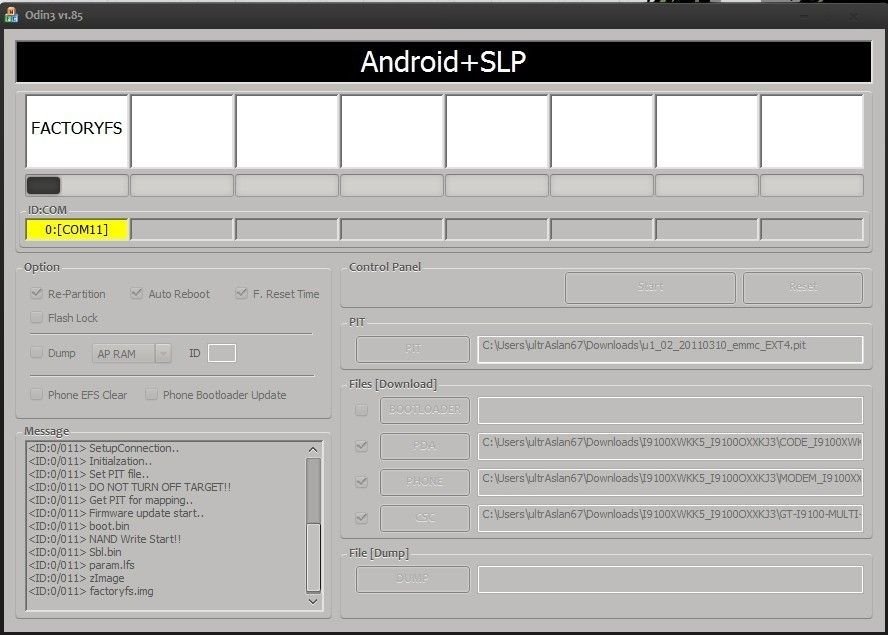Select the yellow 0:[COM11] port box
888x635 pixels.
tap(77, 229)
